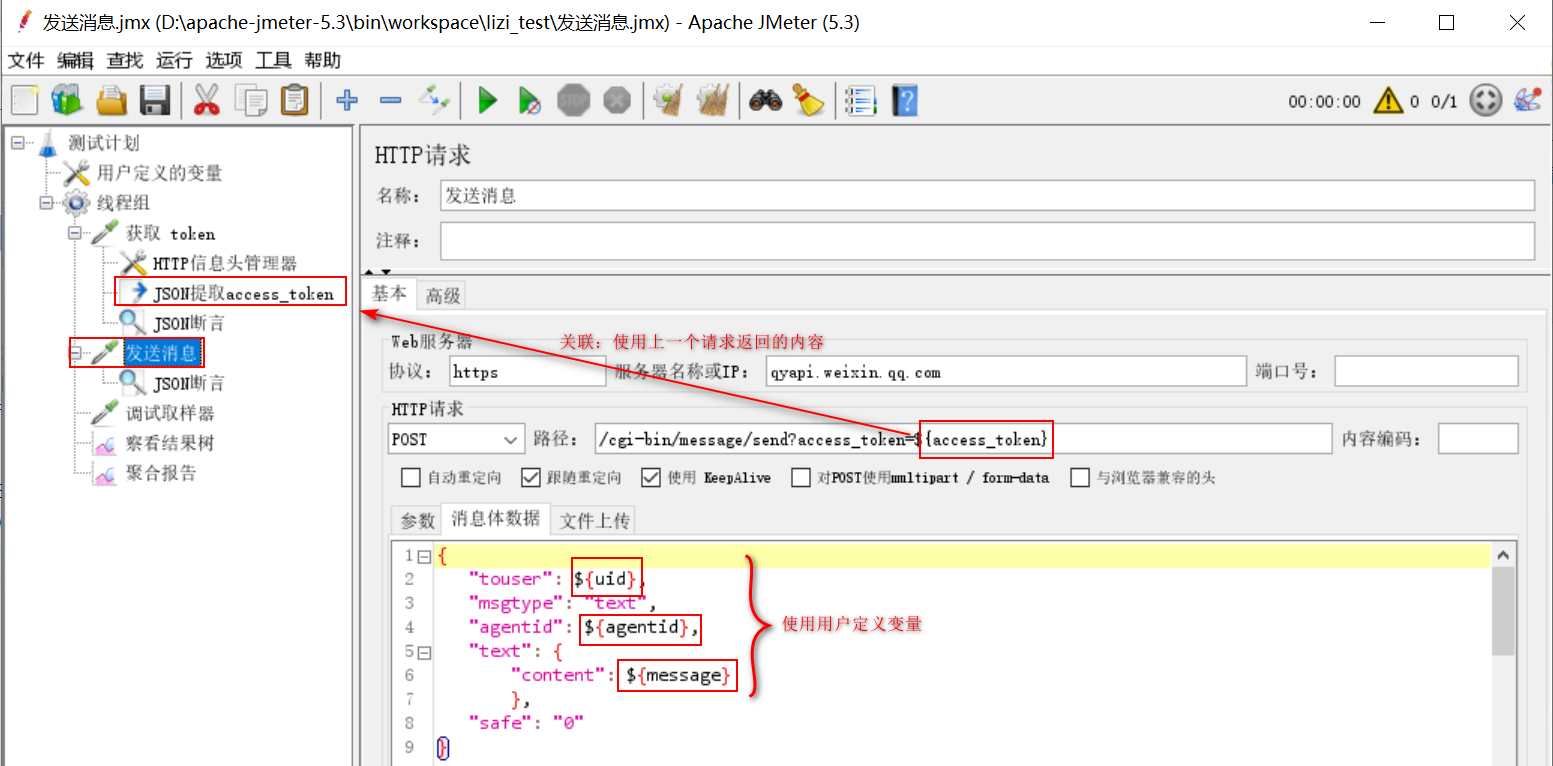This screenshot has width=1553, height=766.
Task: Click the Copy icon in toolbar
Action: pyautogui.click(x=250, y=100)
